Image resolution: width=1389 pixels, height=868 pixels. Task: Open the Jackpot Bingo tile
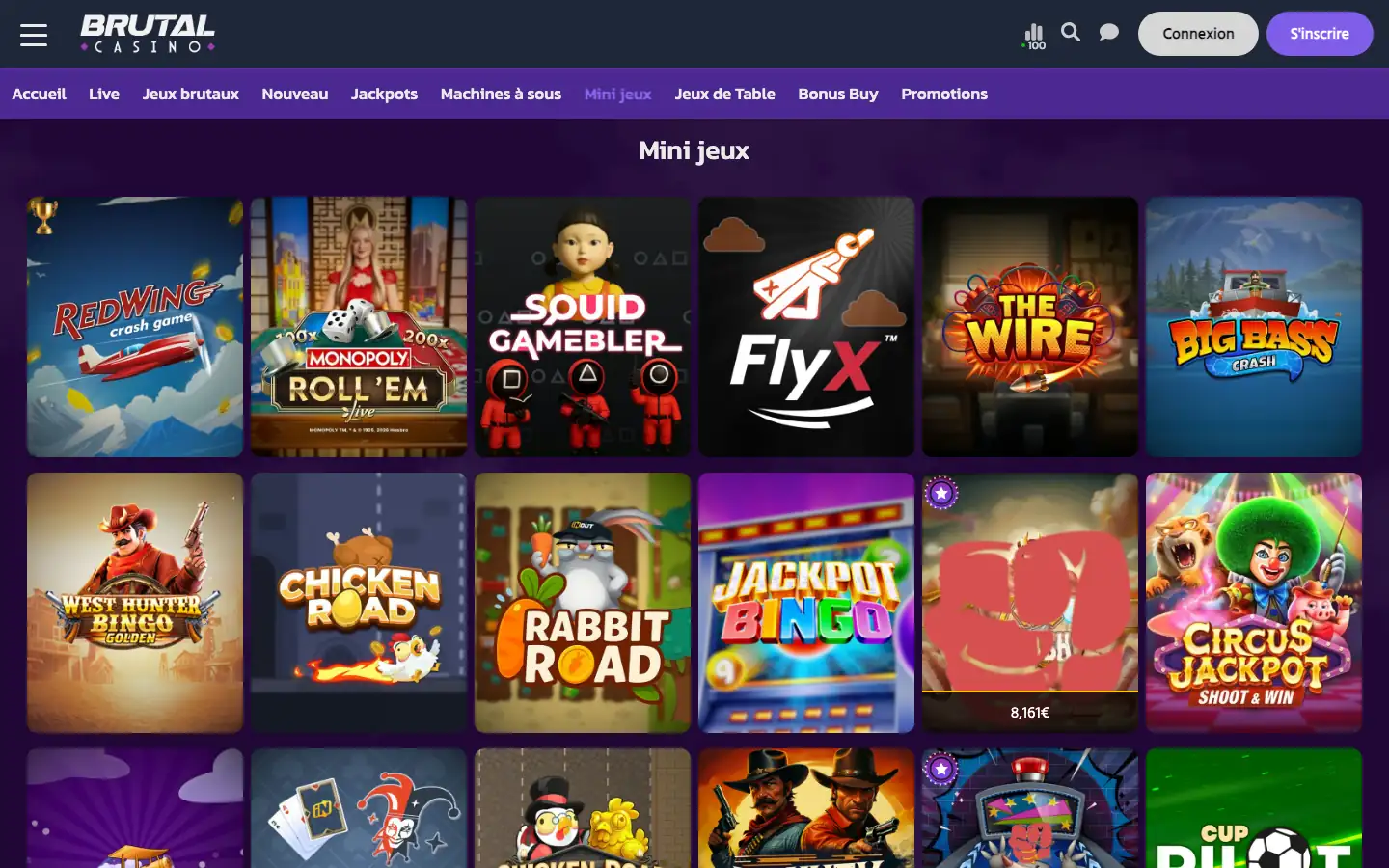click(x=806, y=603)
